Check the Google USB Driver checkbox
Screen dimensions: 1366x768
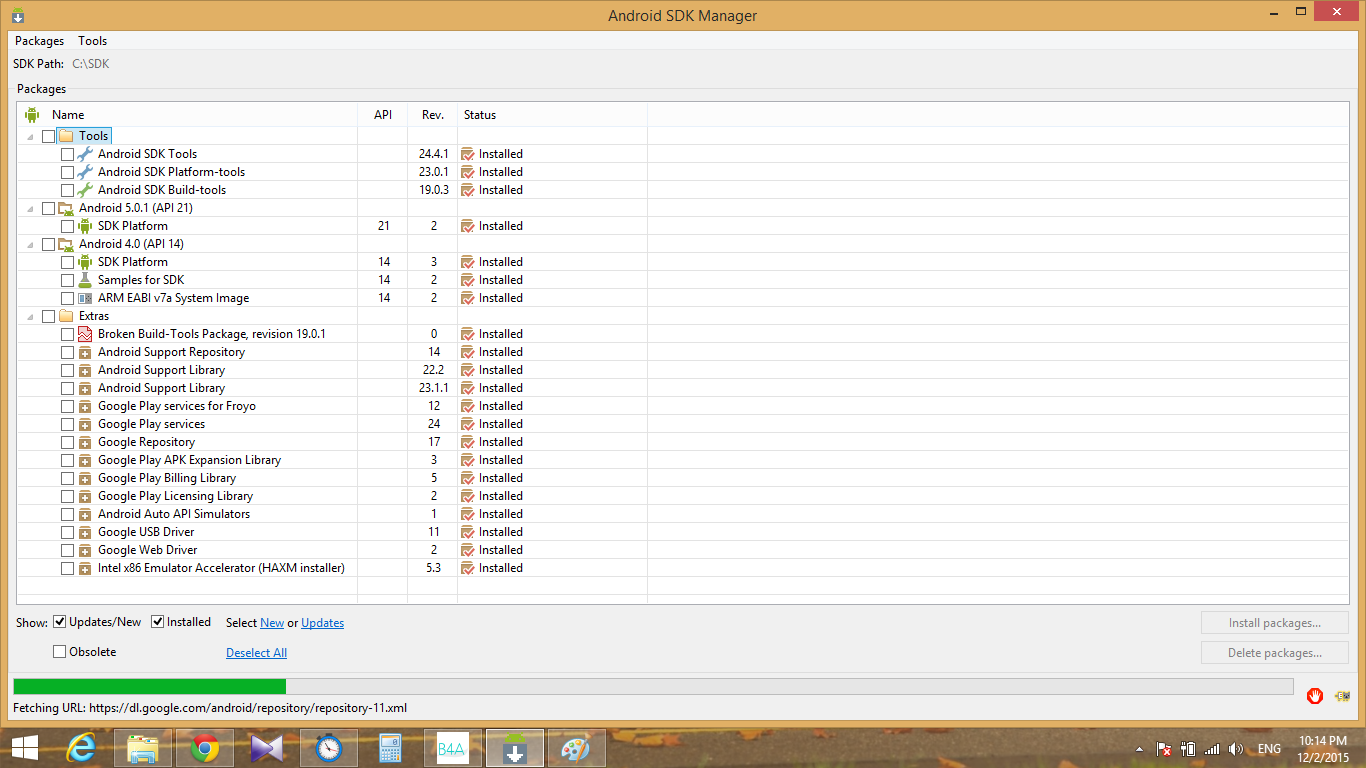(67, 532)
